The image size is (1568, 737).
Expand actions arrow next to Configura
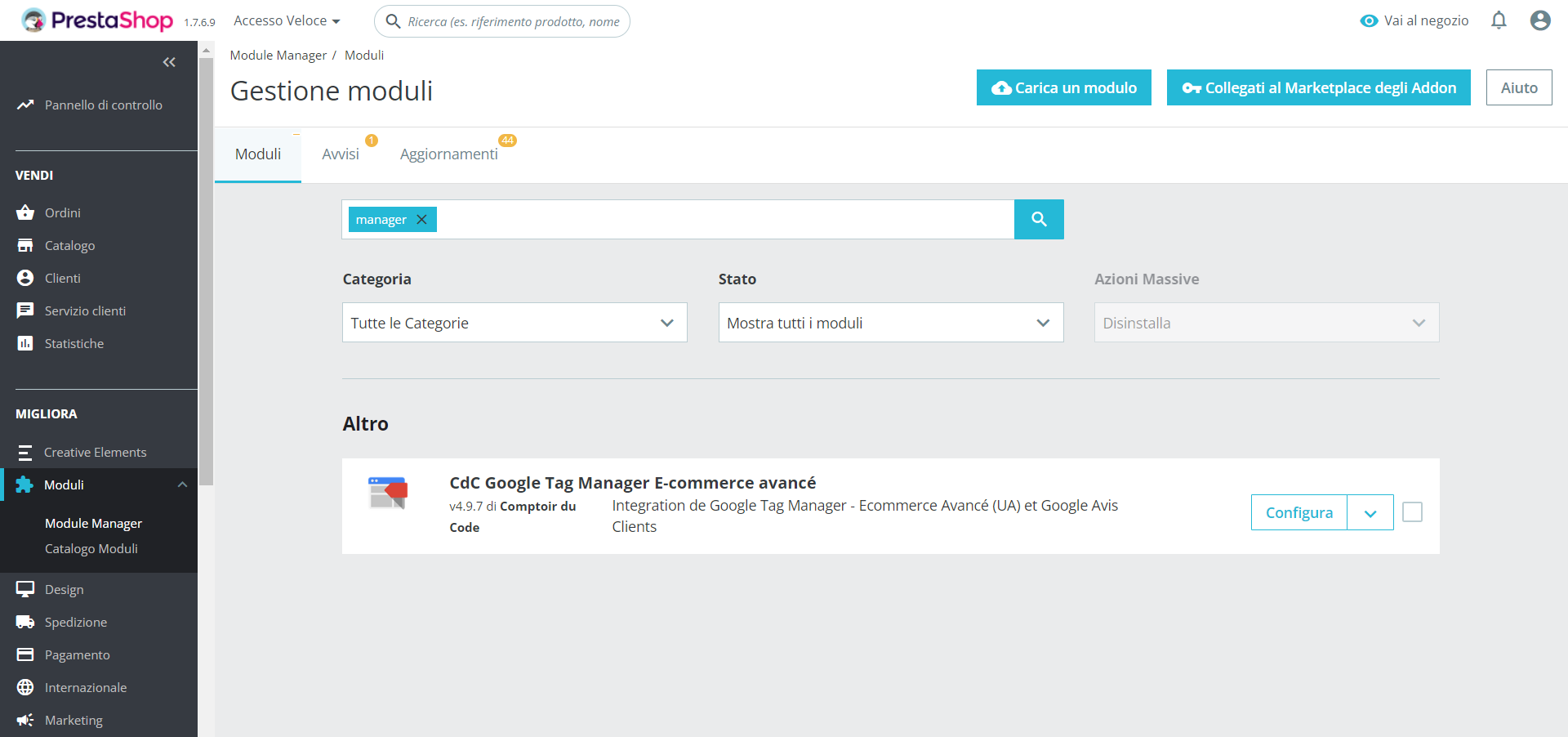click(x=1370, y=513)
